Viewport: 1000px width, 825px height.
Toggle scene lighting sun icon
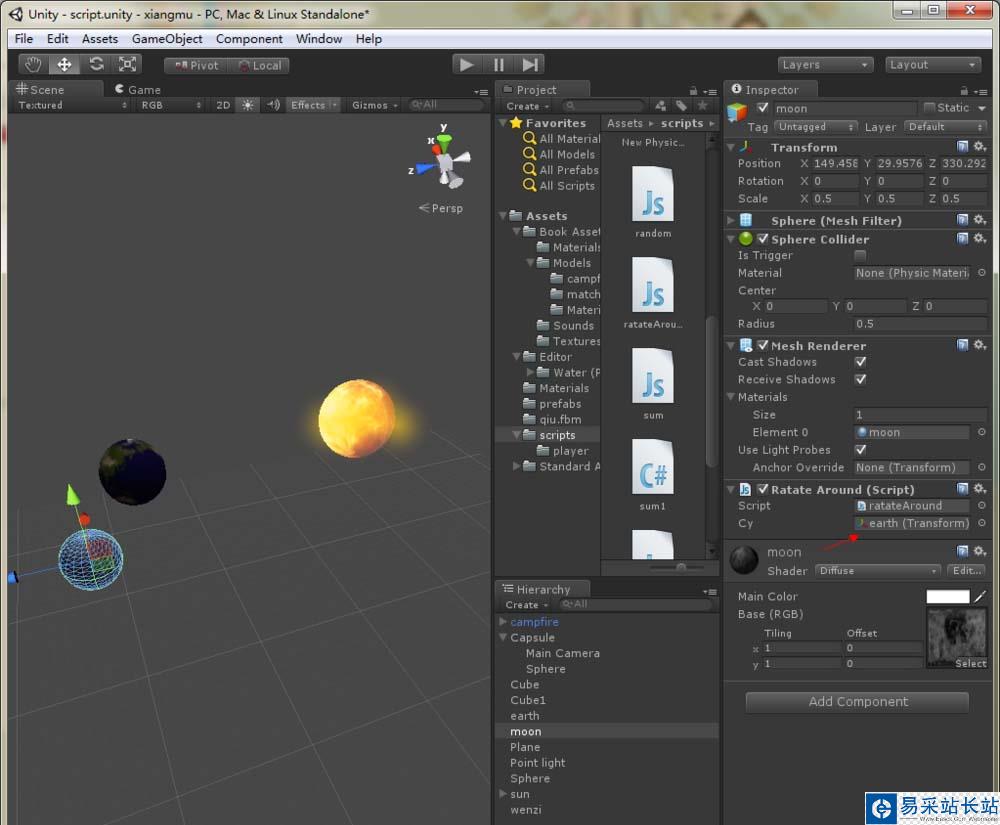[x=247, y=105]
